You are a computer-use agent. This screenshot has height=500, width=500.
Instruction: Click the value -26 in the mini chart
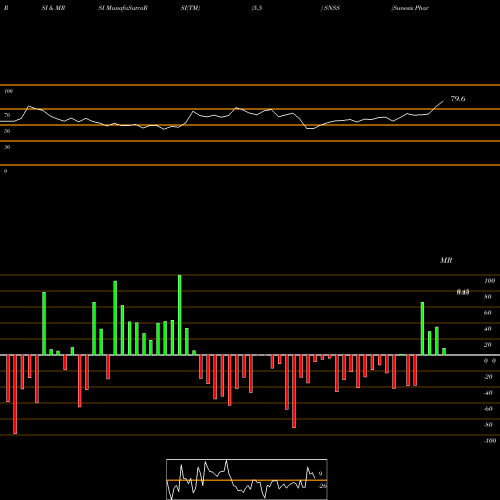click(322, 486)
